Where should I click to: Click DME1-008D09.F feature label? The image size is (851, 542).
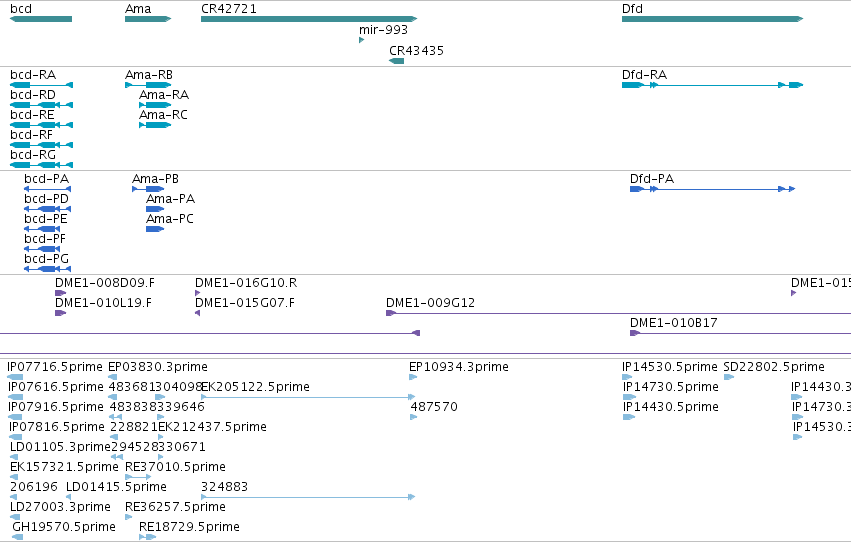105,283
